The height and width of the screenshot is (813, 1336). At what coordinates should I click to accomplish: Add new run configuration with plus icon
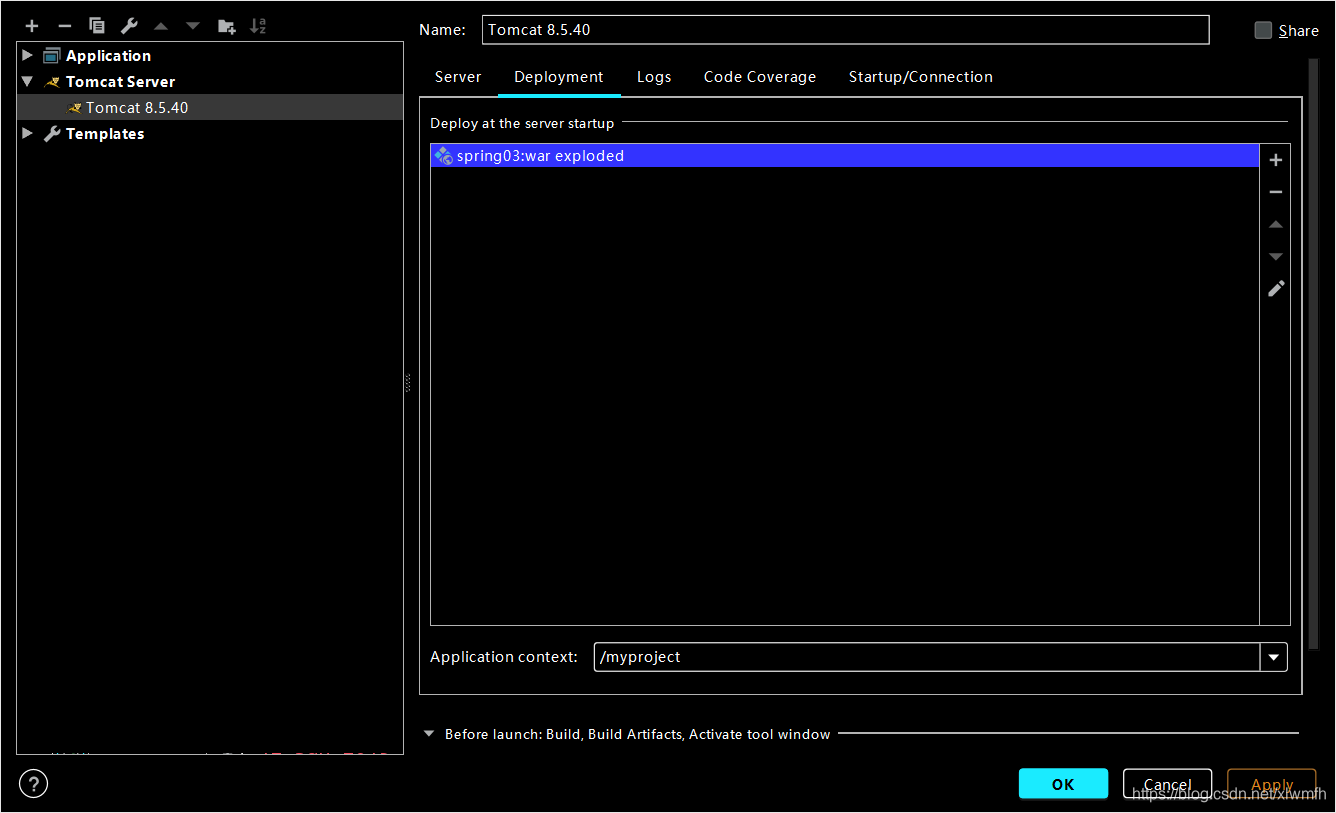pyautogui.click(x=32, y=26)
